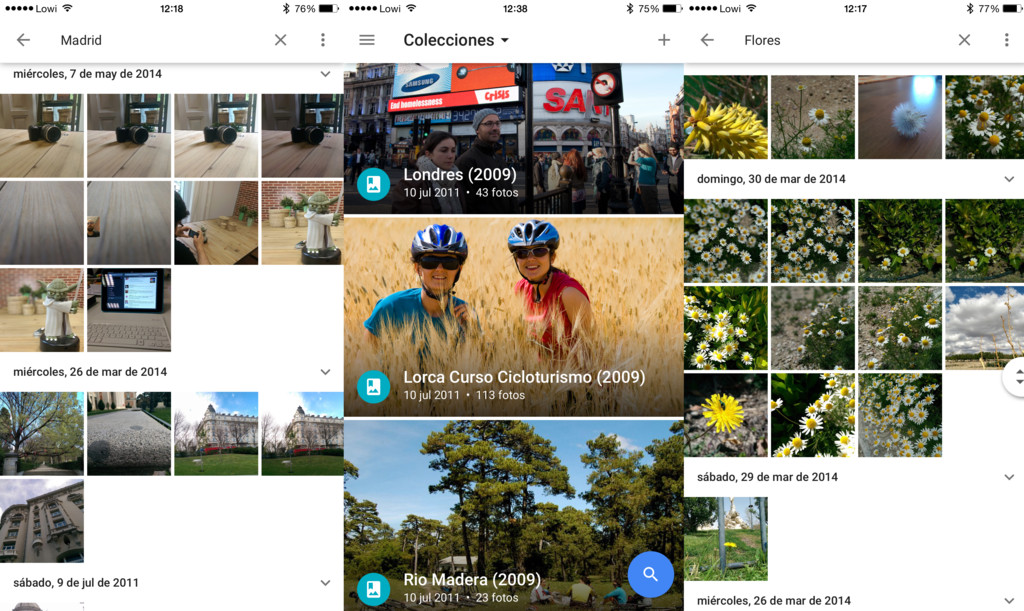
Task: Tap the Bluetooth icon next to 75%
Action: [630, 8]
